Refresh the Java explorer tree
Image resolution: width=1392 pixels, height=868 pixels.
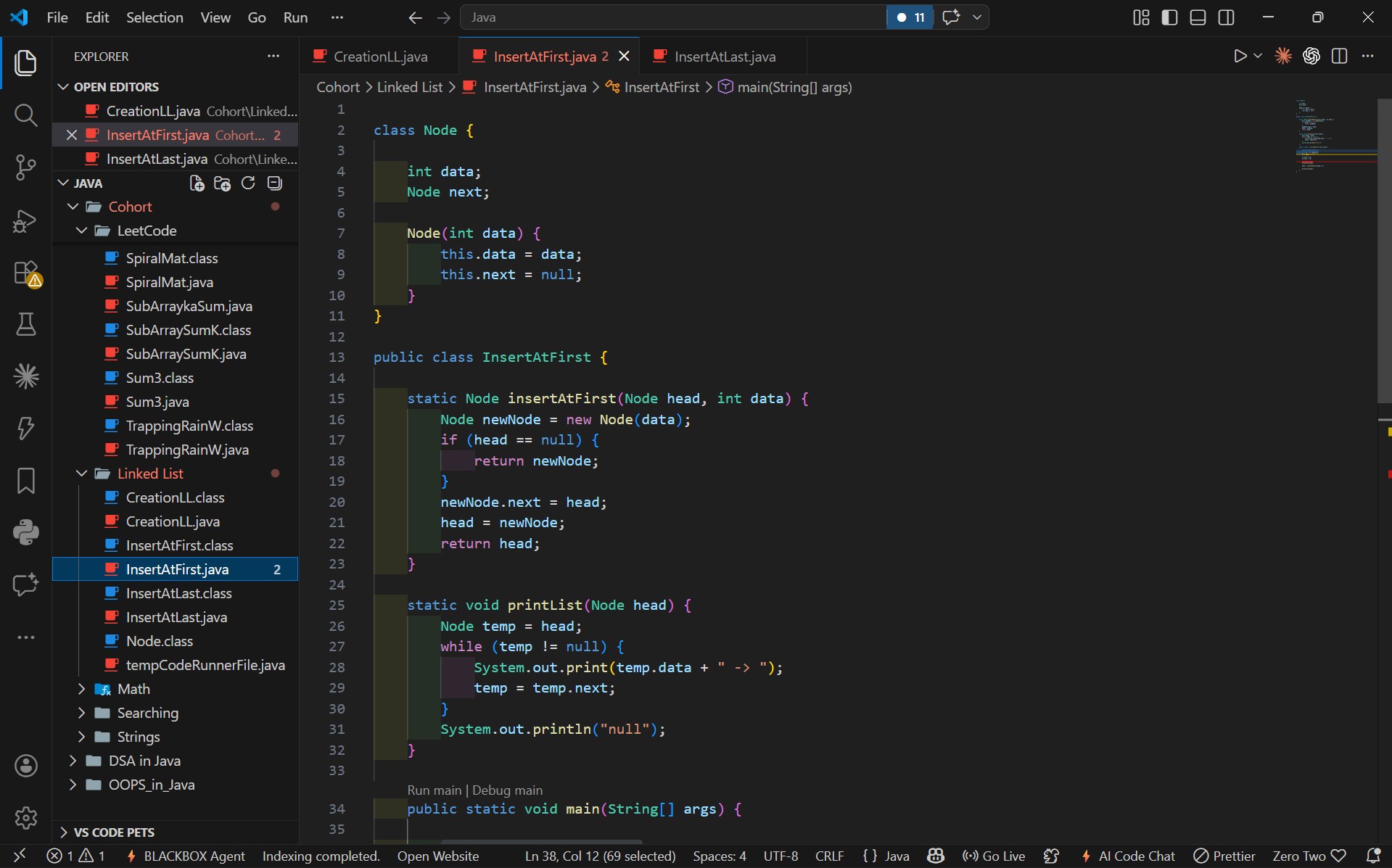point(248,183)
